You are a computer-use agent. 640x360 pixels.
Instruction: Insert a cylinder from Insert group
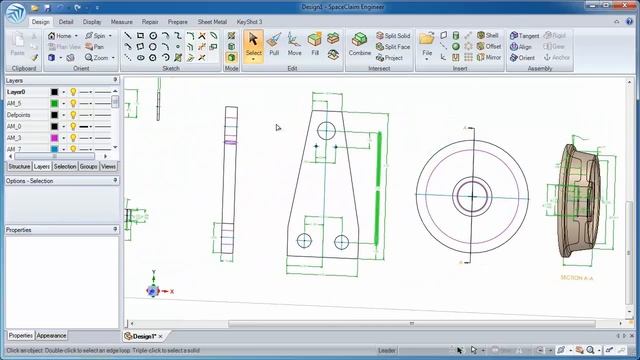[456, 36]
